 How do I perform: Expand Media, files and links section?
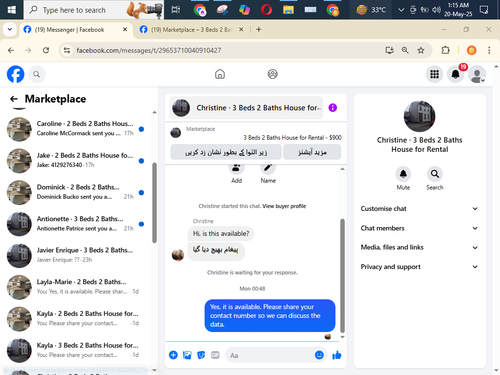tap(419, 247)
